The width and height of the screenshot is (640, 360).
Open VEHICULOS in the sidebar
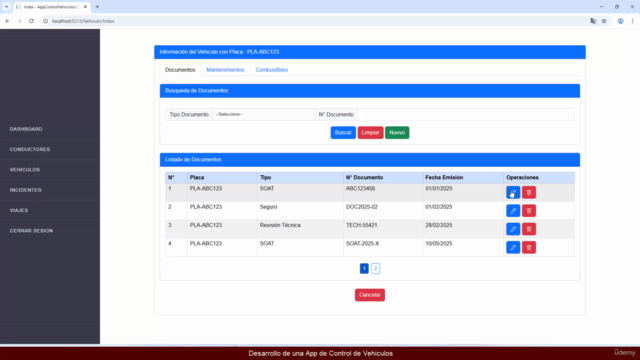pyautogui.click(x=25, y=170)
